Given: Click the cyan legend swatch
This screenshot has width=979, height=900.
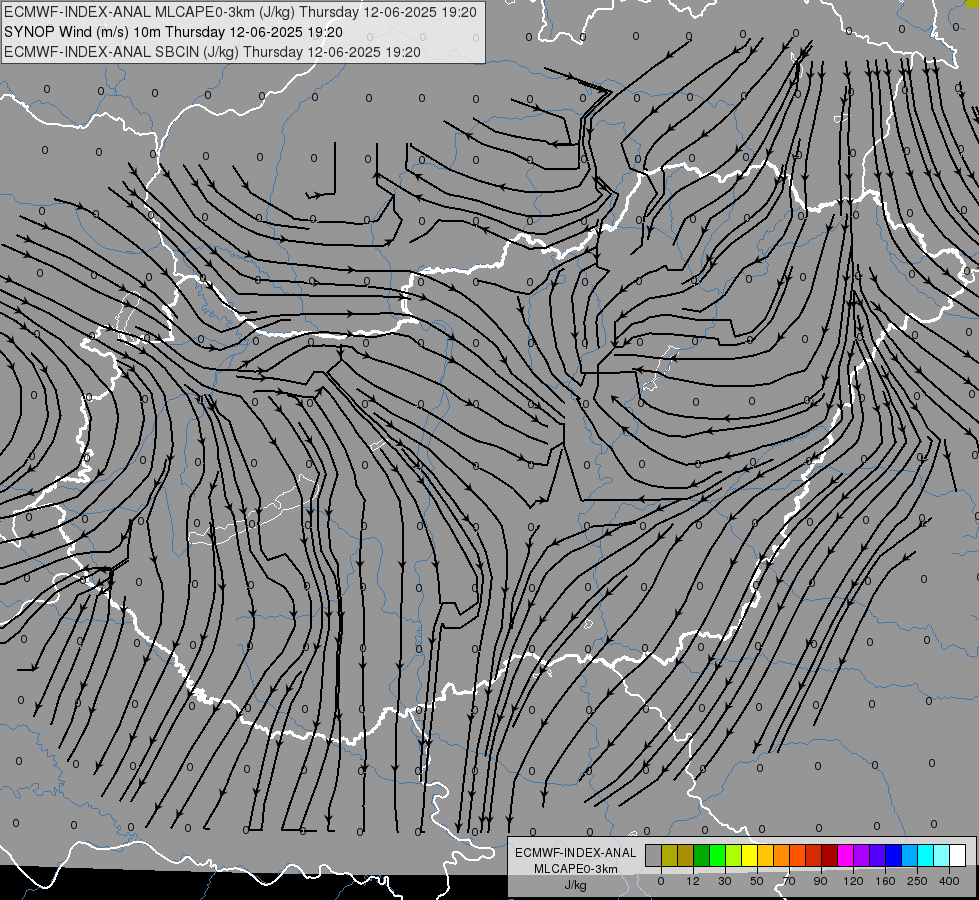Looking at the screenshot, I should [925, 855].
